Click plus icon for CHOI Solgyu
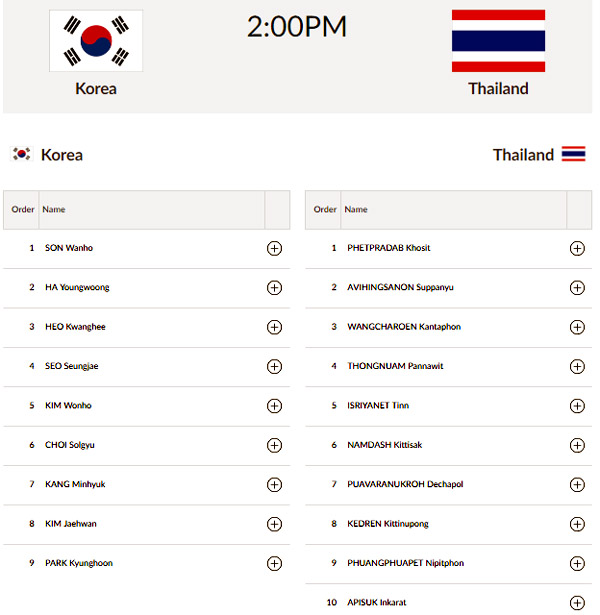Viewport: 600px width, 615px height. 275,445
